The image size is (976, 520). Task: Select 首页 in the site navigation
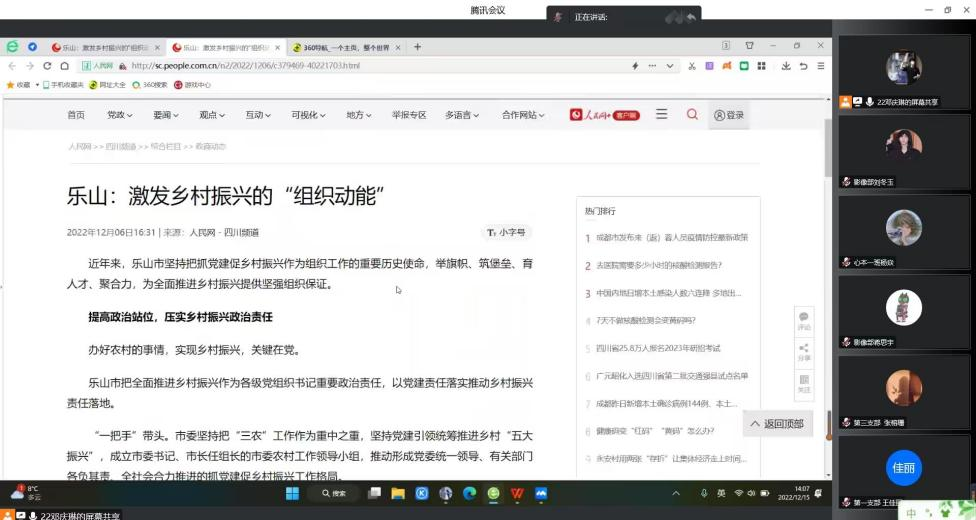coord(76,115)
